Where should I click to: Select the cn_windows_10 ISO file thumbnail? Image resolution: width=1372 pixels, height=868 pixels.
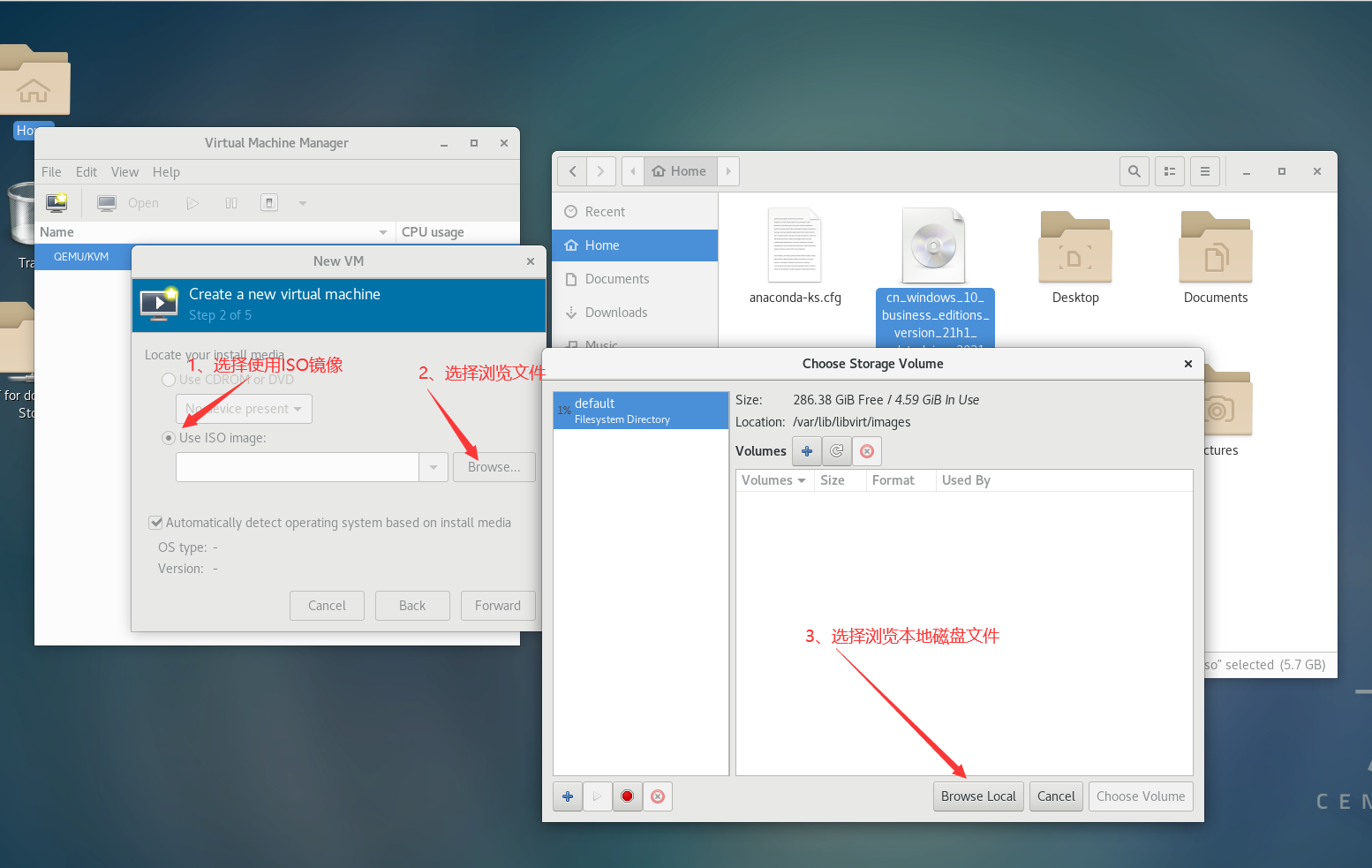click(x=934, y=245)
